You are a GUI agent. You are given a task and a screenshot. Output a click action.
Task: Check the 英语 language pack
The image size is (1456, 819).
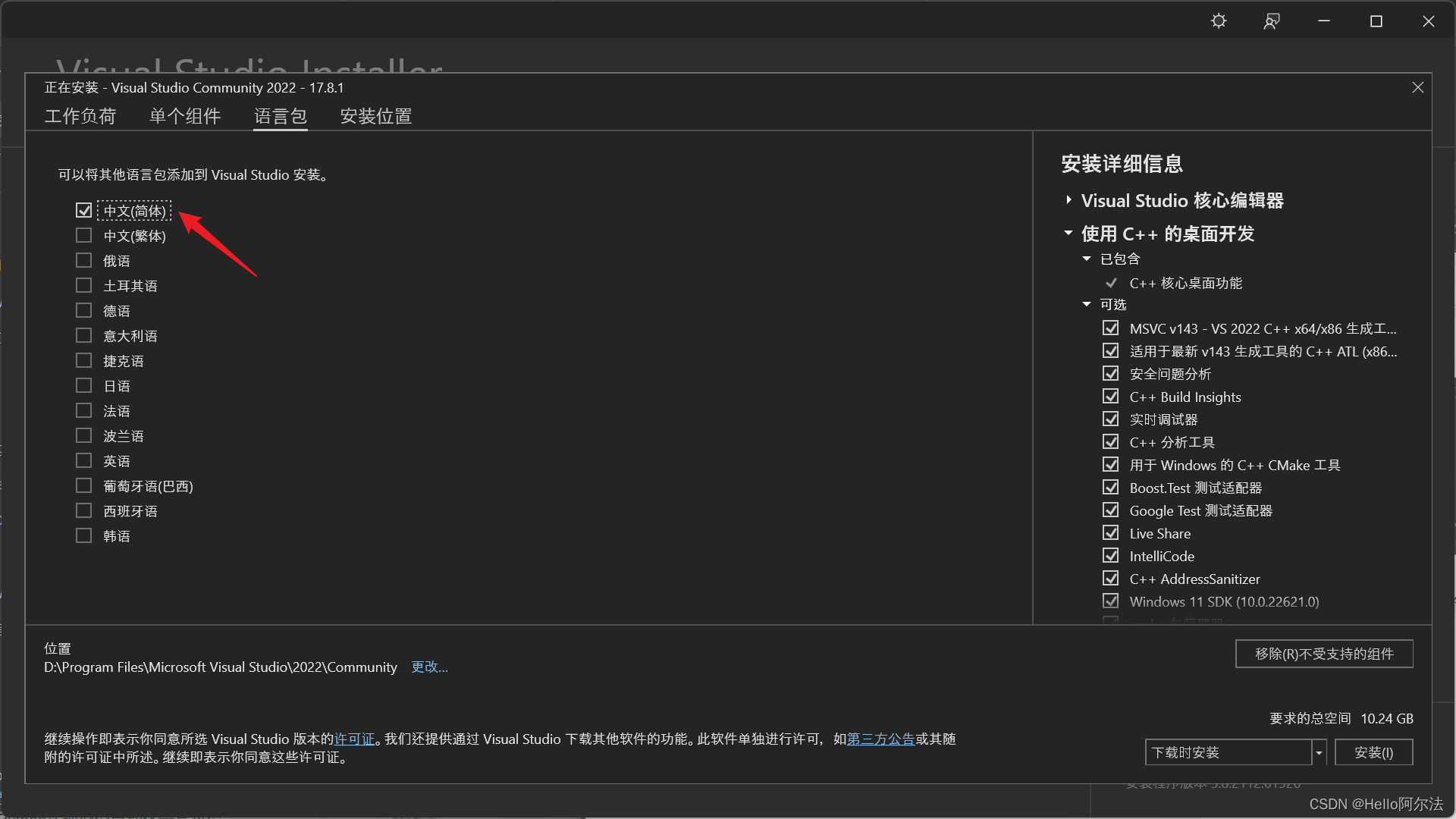tap(83, 460)
